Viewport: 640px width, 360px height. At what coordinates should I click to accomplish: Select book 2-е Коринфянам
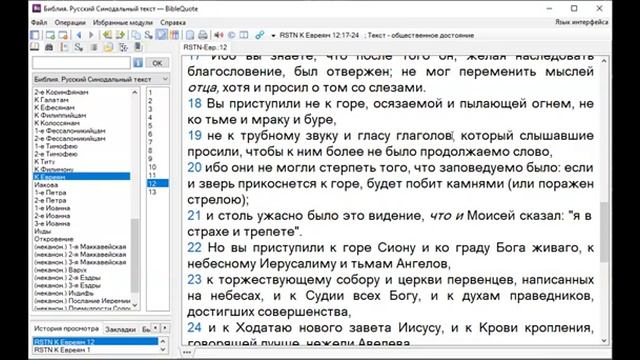click(61, 92)
